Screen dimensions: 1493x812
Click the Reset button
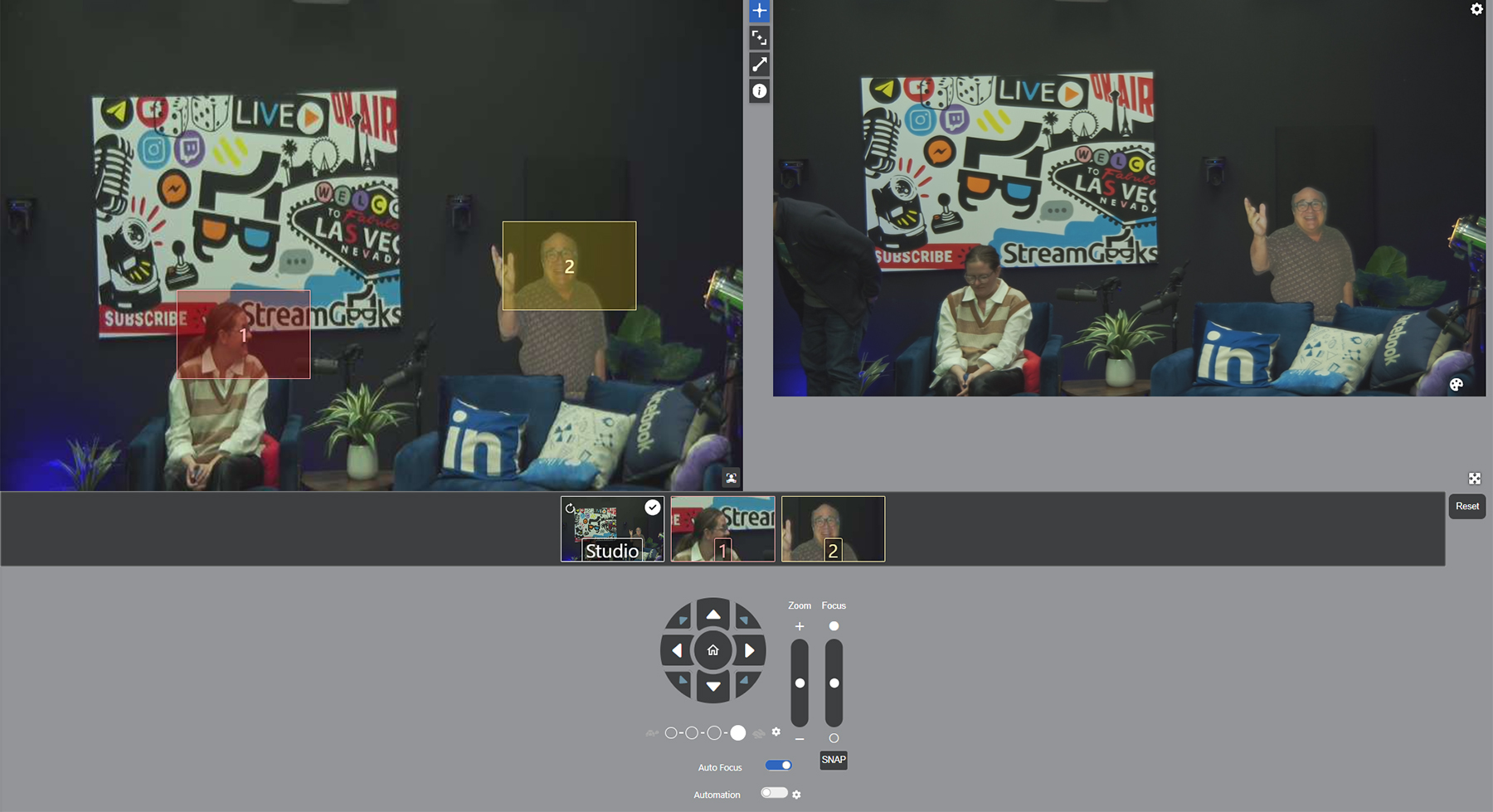coord(1466,506)
